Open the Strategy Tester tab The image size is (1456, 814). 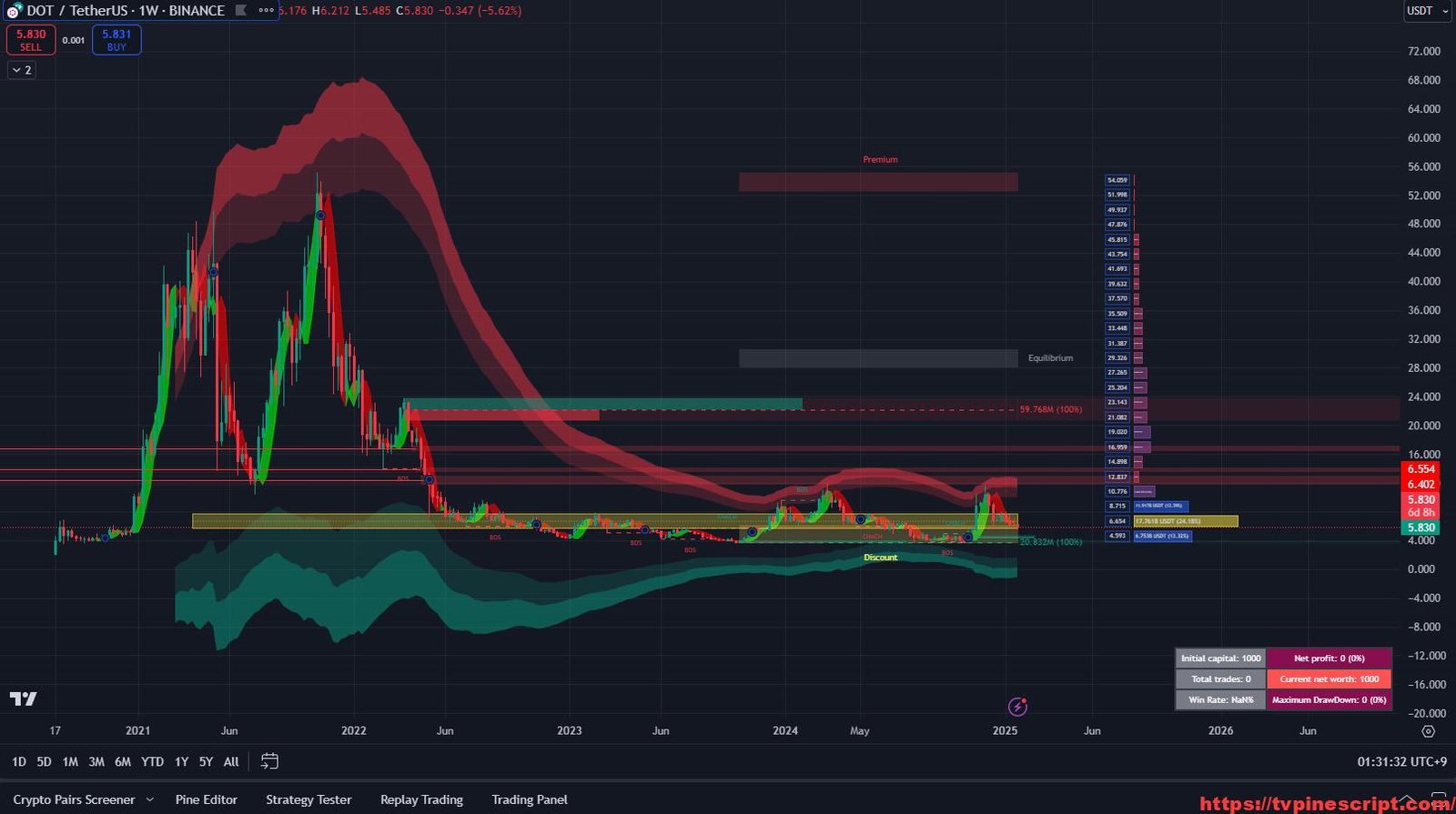tap(308, 799)
